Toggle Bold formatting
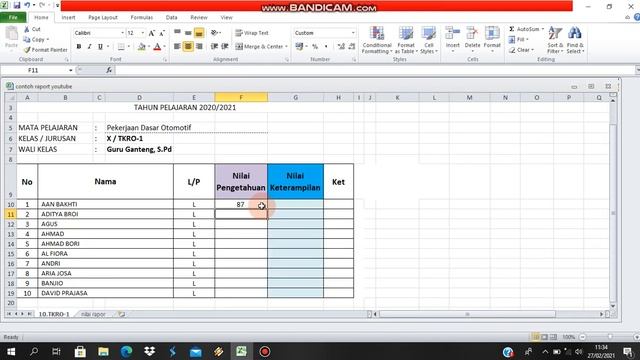The image size is (640, 360). [79, 47]
